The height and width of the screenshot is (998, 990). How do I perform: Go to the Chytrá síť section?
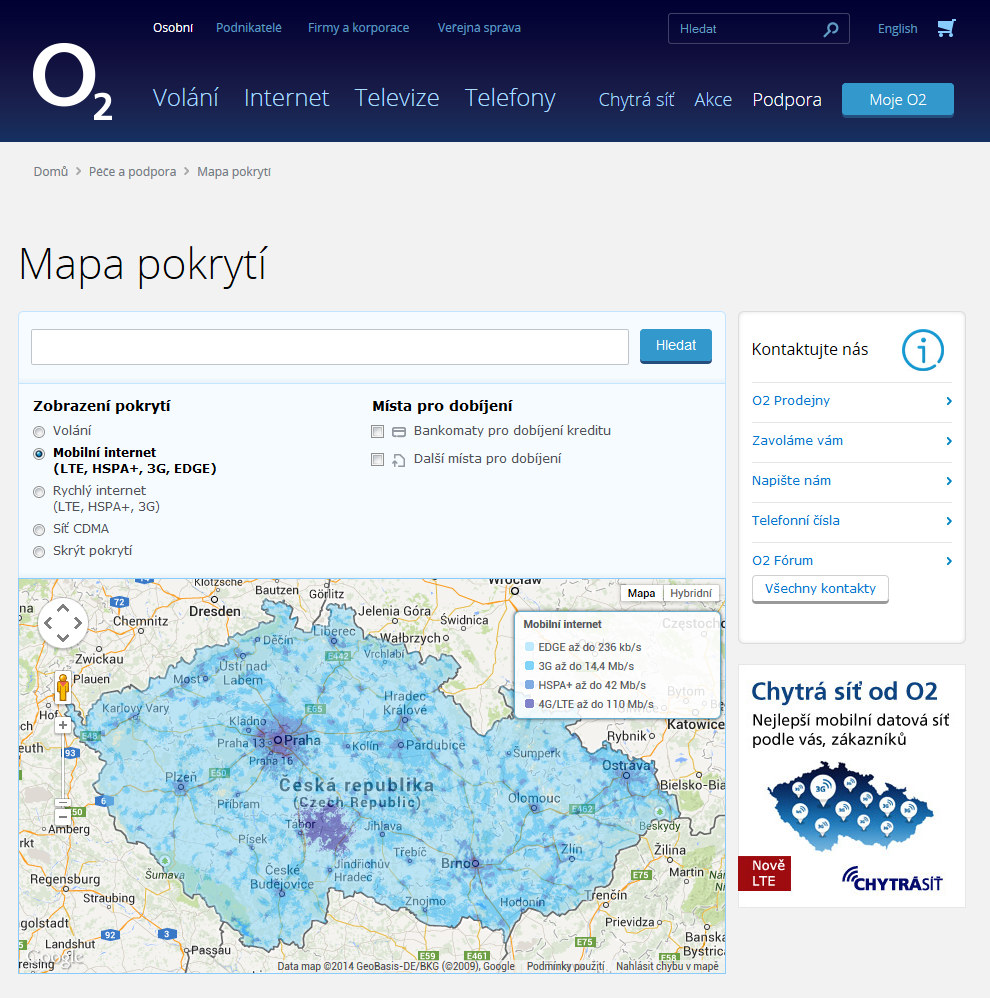pyautogui.click(x=636, y=100)
